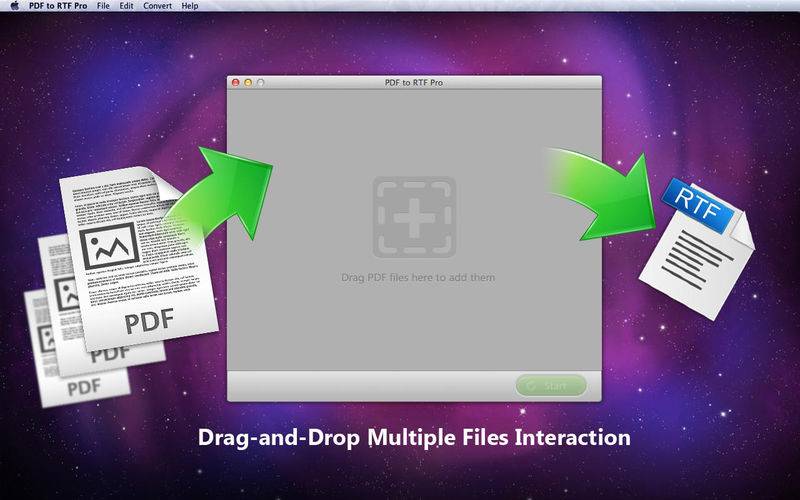The height and width of the screenshot is (500, 800).
Task: Click the add-files plus icon in drop area
Action: pos(414,217)
